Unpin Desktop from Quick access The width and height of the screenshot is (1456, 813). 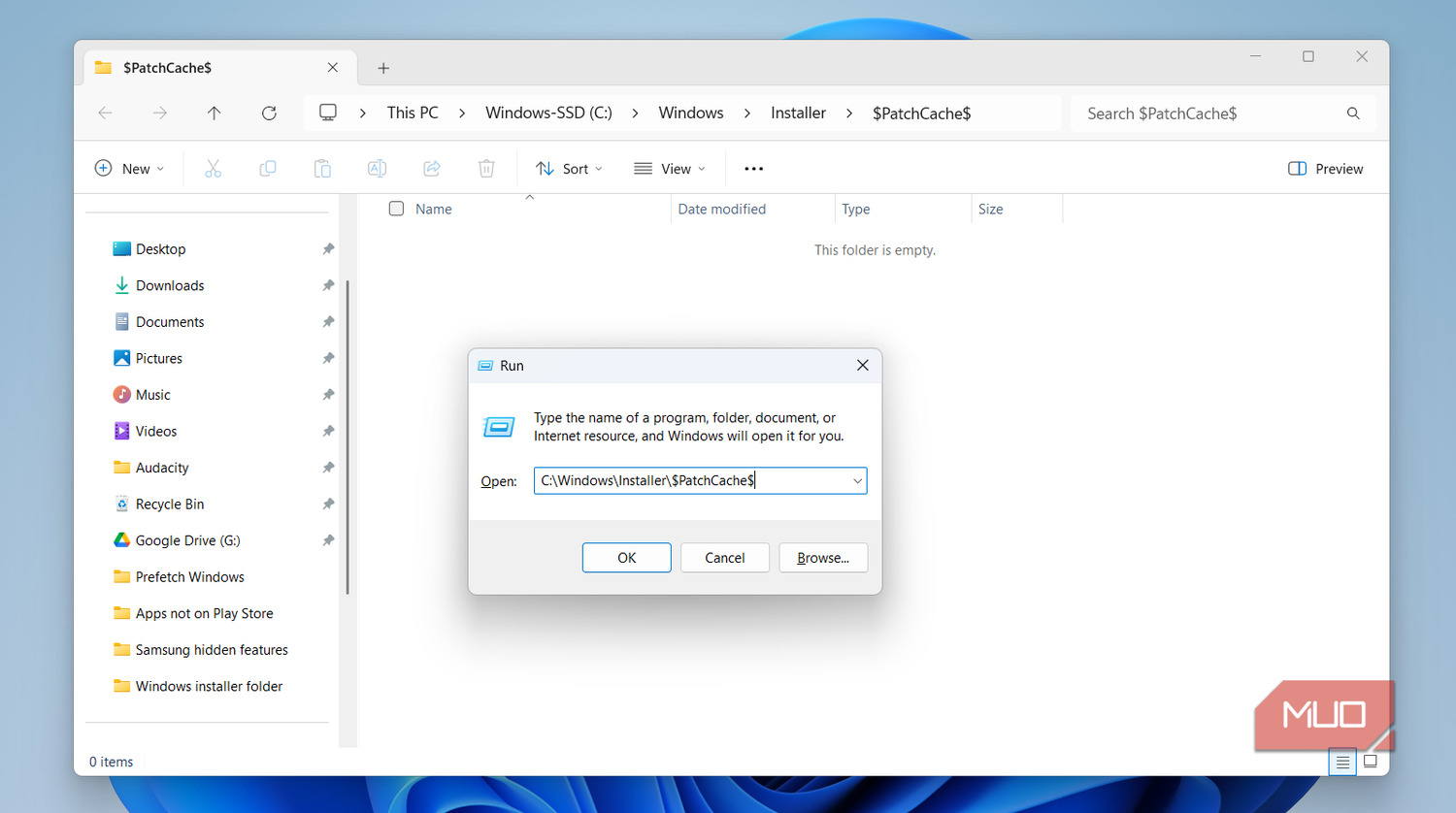pyautogui.click(x=328, y=249)
